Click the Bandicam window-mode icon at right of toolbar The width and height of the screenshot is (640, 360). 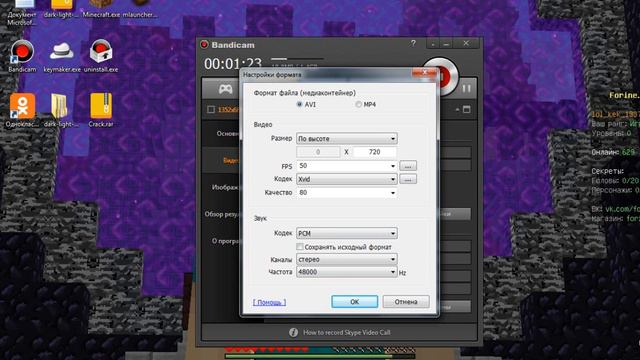[467, 109]
